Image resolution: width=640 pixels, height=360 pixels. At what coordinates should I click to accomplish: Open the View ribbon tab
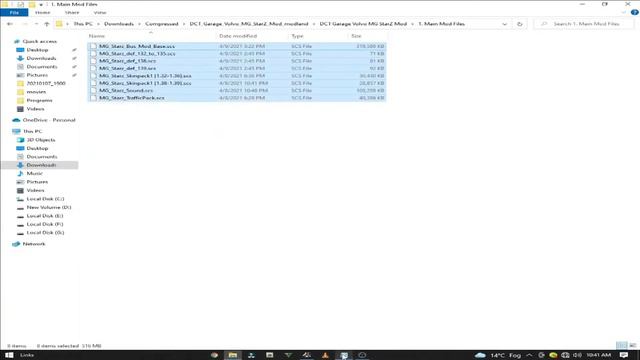pos(100,13)
